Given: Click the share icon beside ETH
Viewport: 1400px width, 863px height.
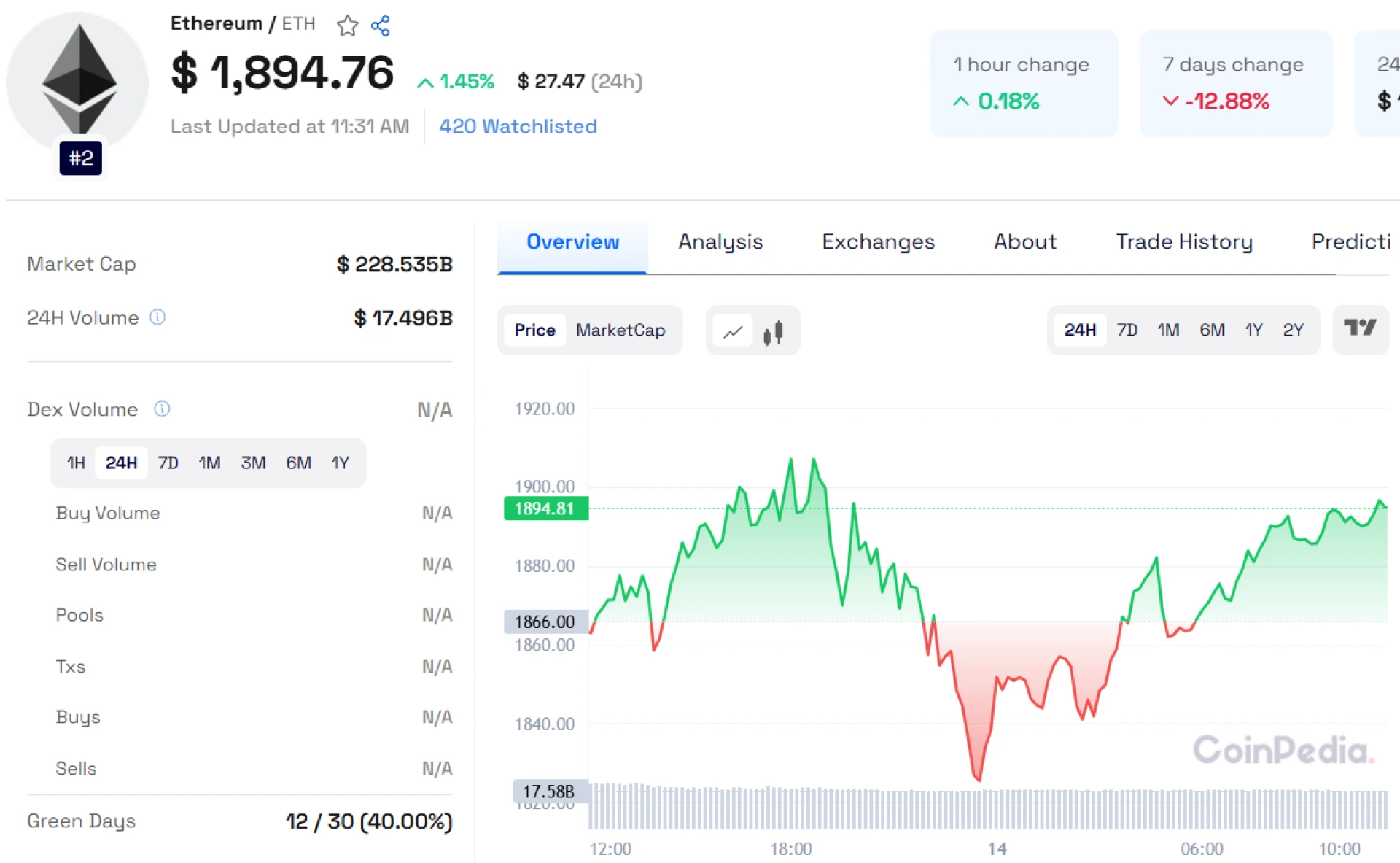Looking at the screenshot, I should point(381,26).
